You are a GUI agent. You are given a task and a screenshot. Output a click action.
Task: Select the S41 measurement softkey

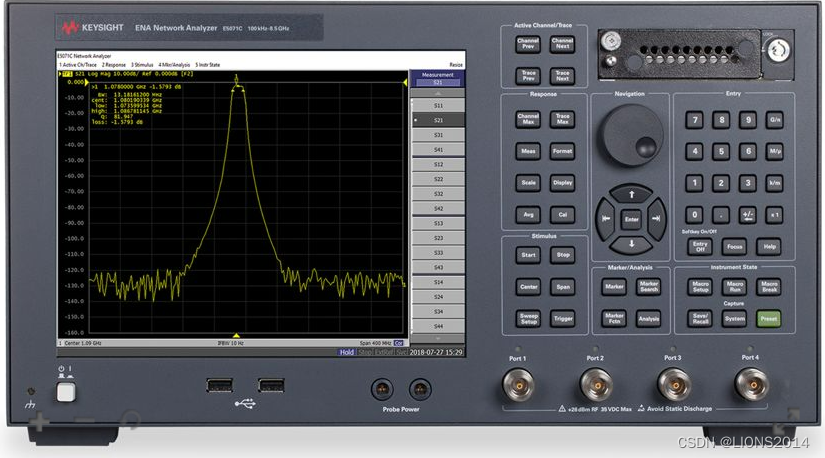click(438, 150)
